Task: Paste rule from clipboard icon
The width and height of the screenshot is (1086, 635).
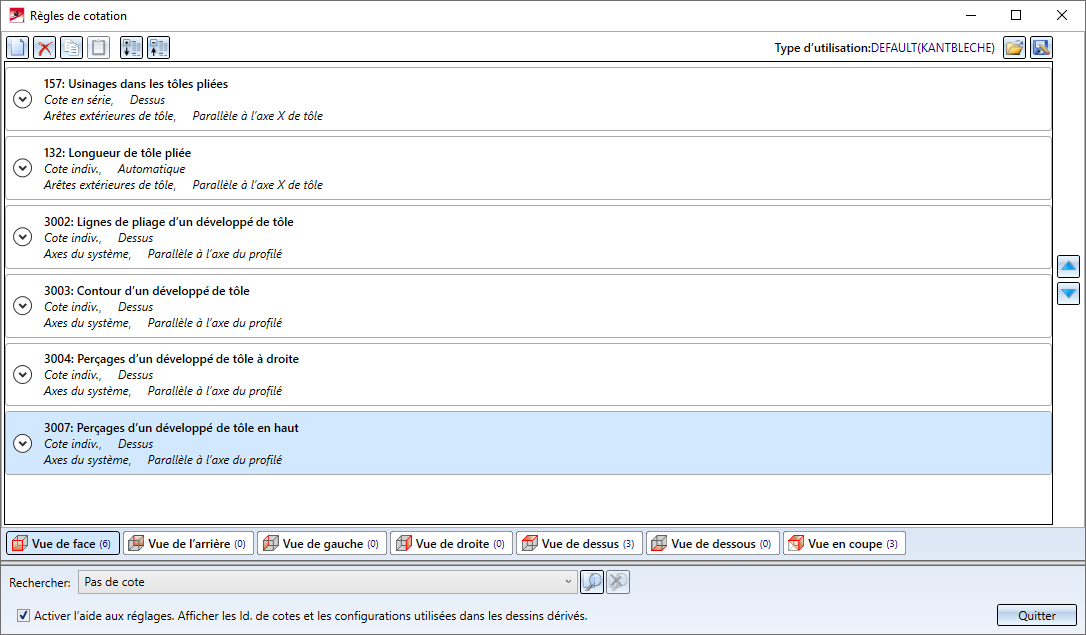Action: 98,48
